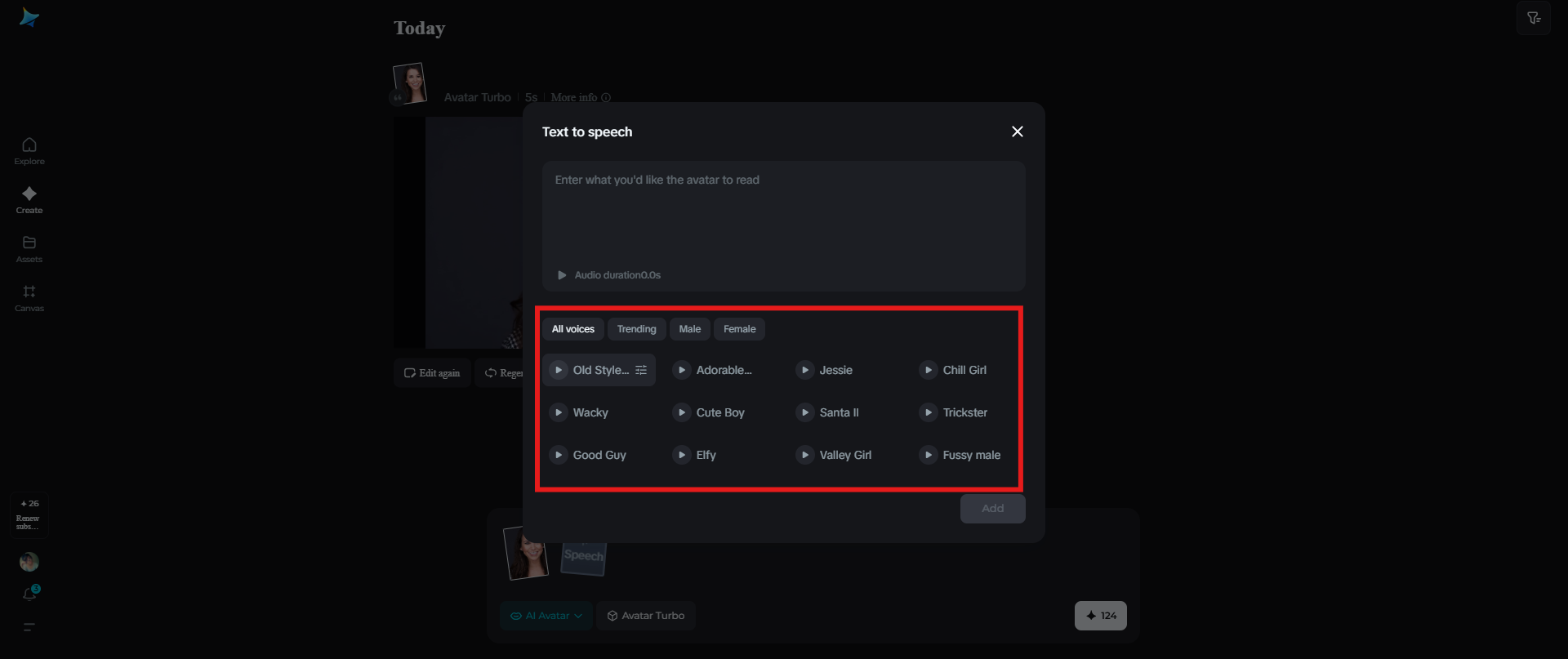Click the avatar text input field
The image size is (1568, 659).
tap(783, 214)
